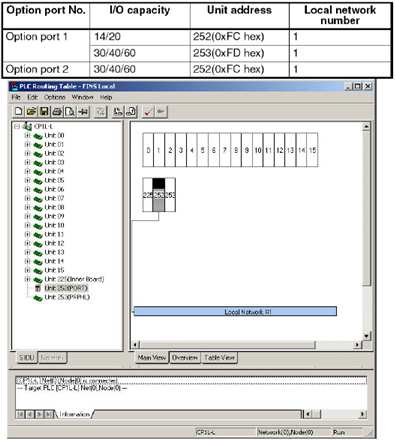Image resolution: width=396 pixels, height=441 pixels.
Task: Collapse the CP1L-L root node
Action: coord(17,126)
